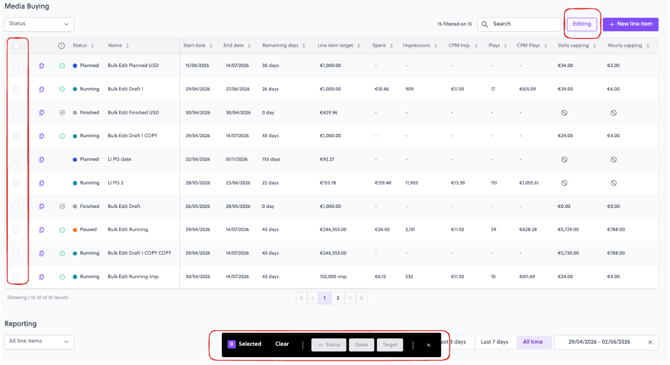670x365 pixels.
Task: Click the search magnifier icon
Action: (485, 24)
